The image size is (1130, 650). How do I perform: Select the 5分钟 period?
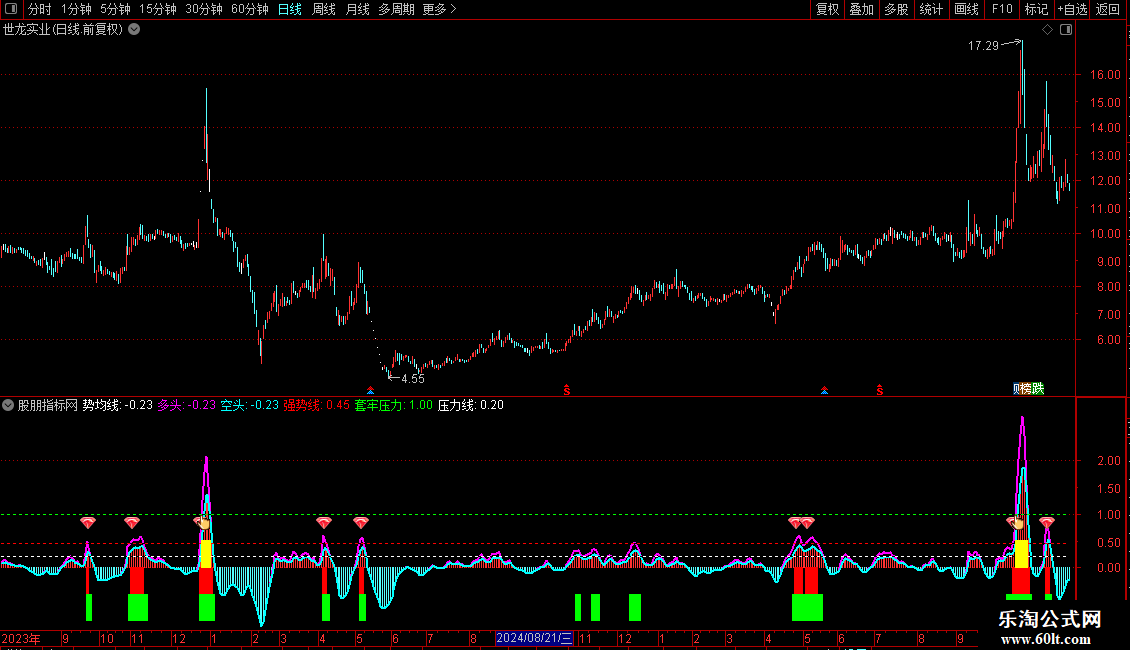click(115, 9)
